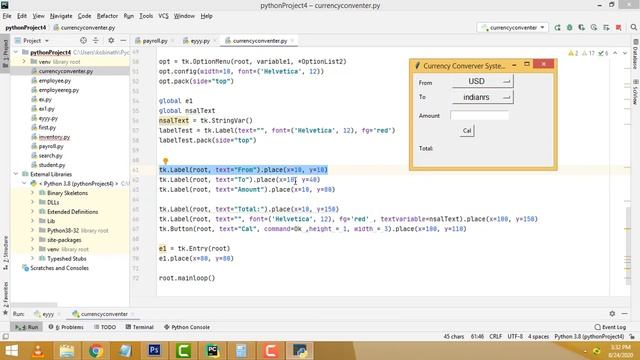Screen dimensions: 640x360
Task: Open employee.py in the project tree
Action: point(55,80)
